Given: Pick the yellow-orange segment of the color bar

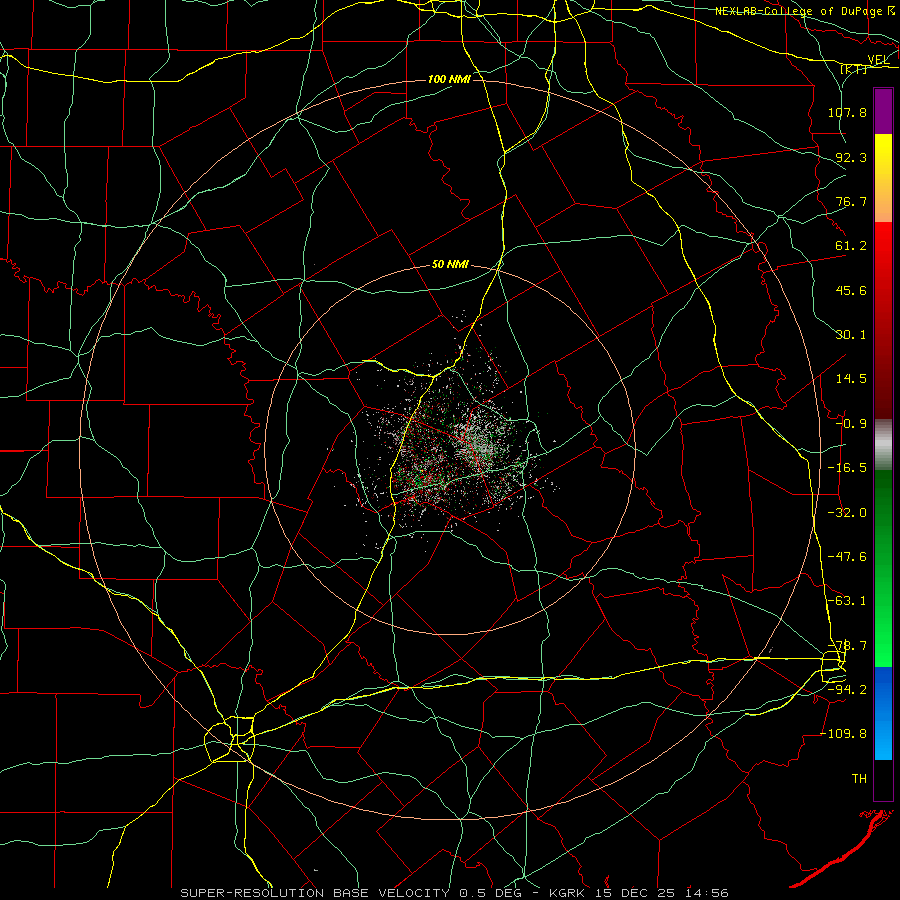Looking at the screenshot, I should tap(883, 178).
